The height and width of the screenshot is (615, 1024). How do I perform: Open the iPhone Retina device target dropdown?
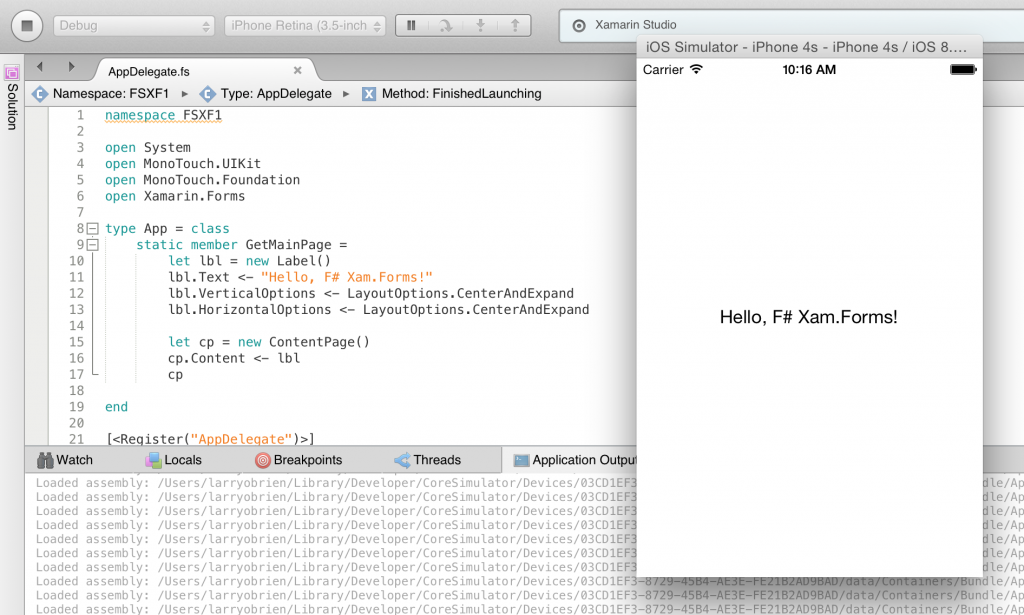pos(305,25)
